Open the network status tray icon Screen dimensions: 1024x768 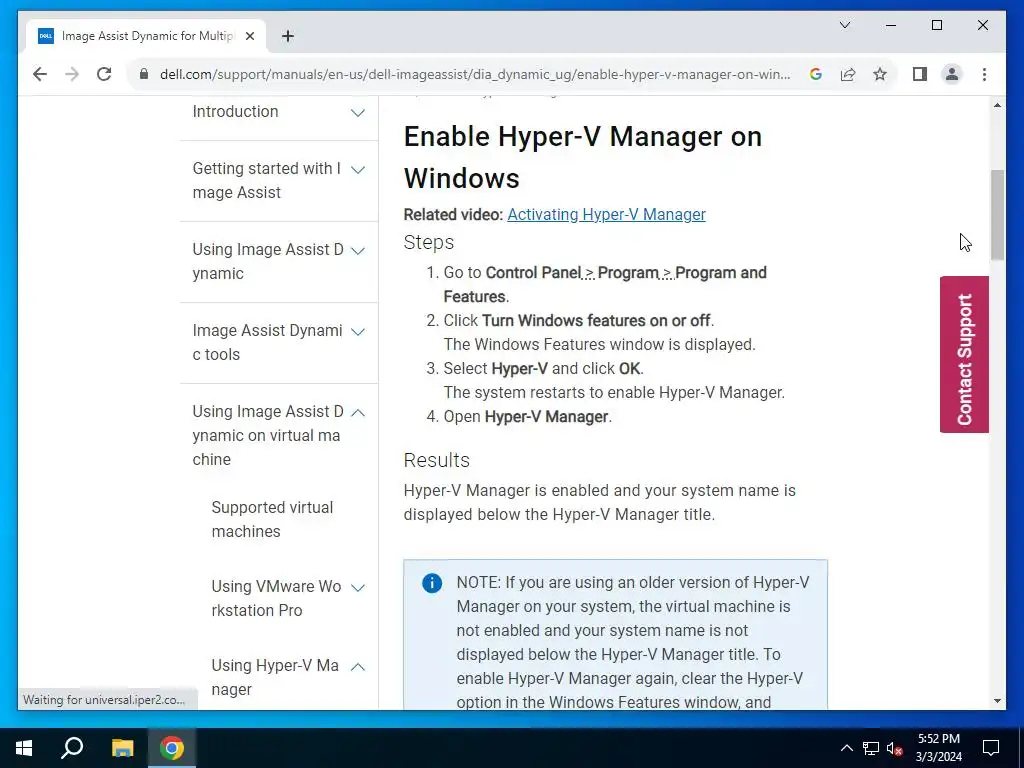870,748
